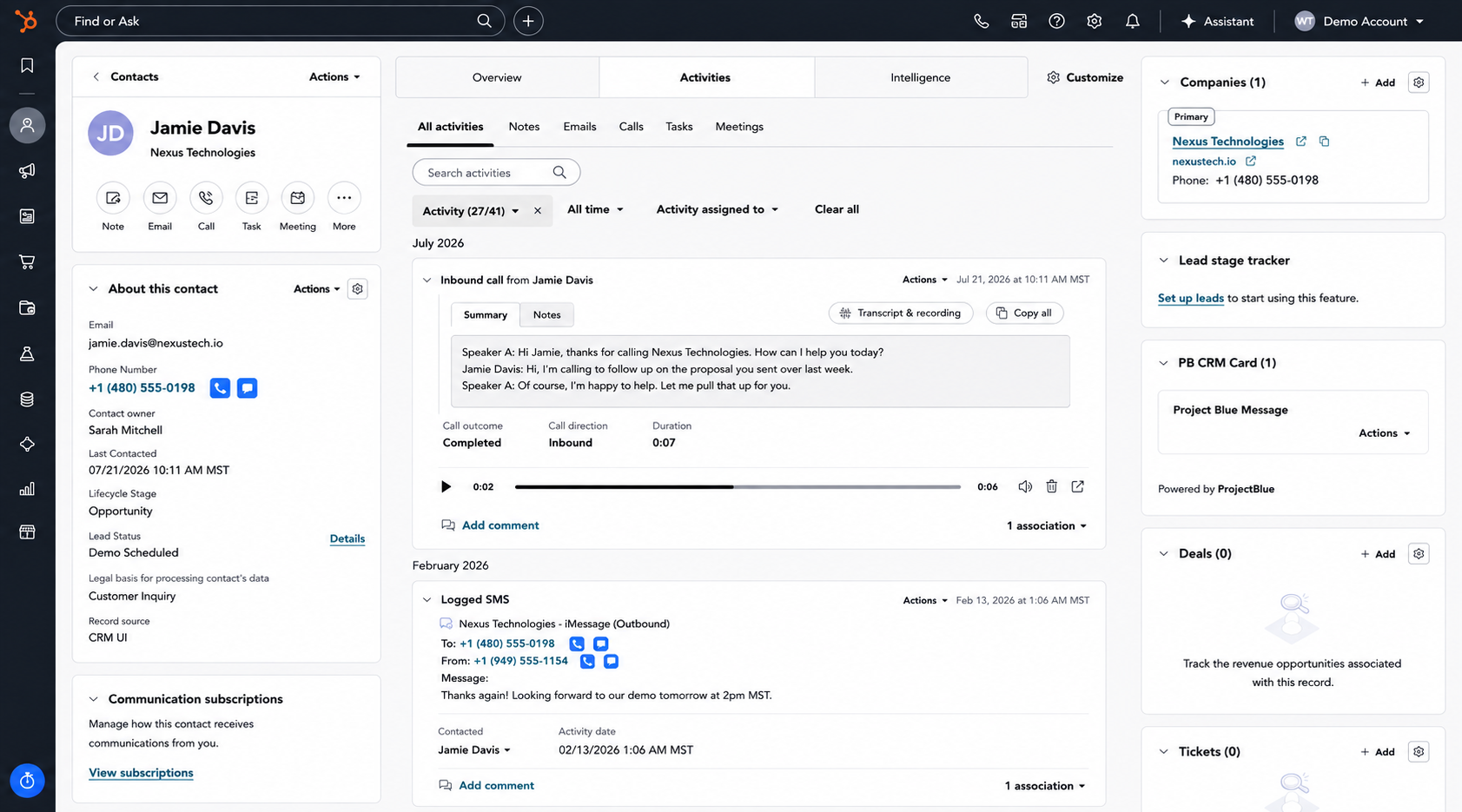Copy the Nexus Technologies company link icon

[x=1324, y=142]
